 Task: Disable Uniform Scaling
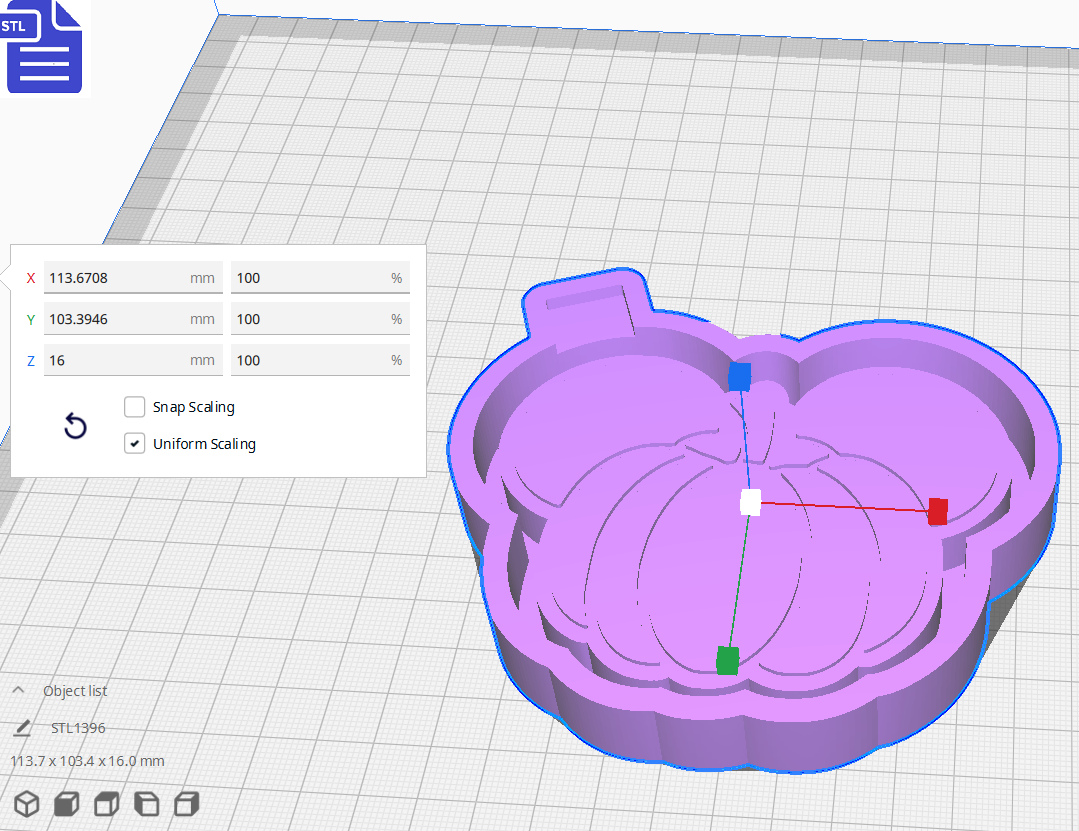coord(134,442)
